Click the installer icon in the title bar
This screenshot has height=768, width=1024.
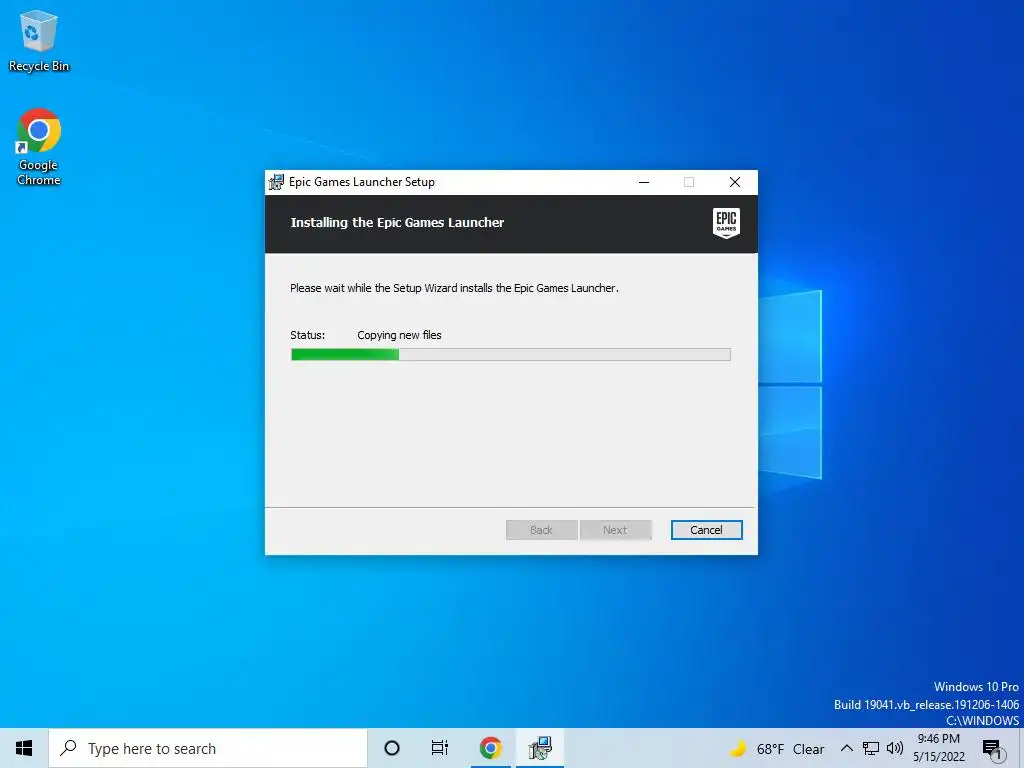276,182
